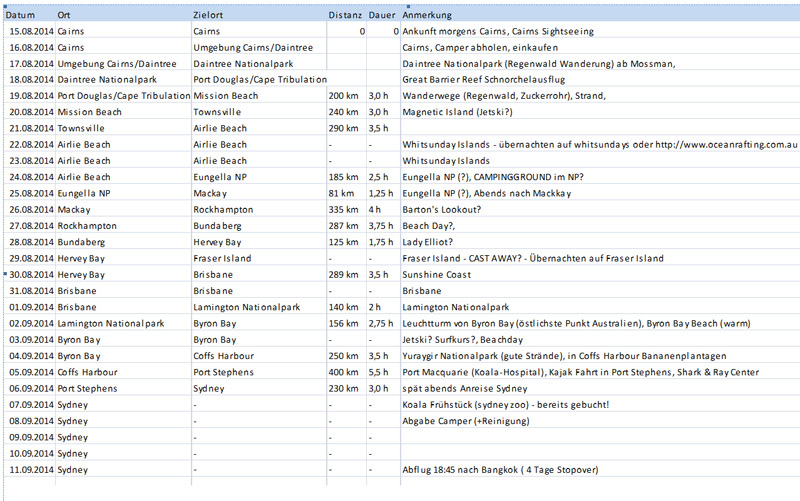The image size is (800, 501).
Task: Select Zielort cell 'Coffs Harbour'
Action: pyautogui.click(x=223, y=356)
